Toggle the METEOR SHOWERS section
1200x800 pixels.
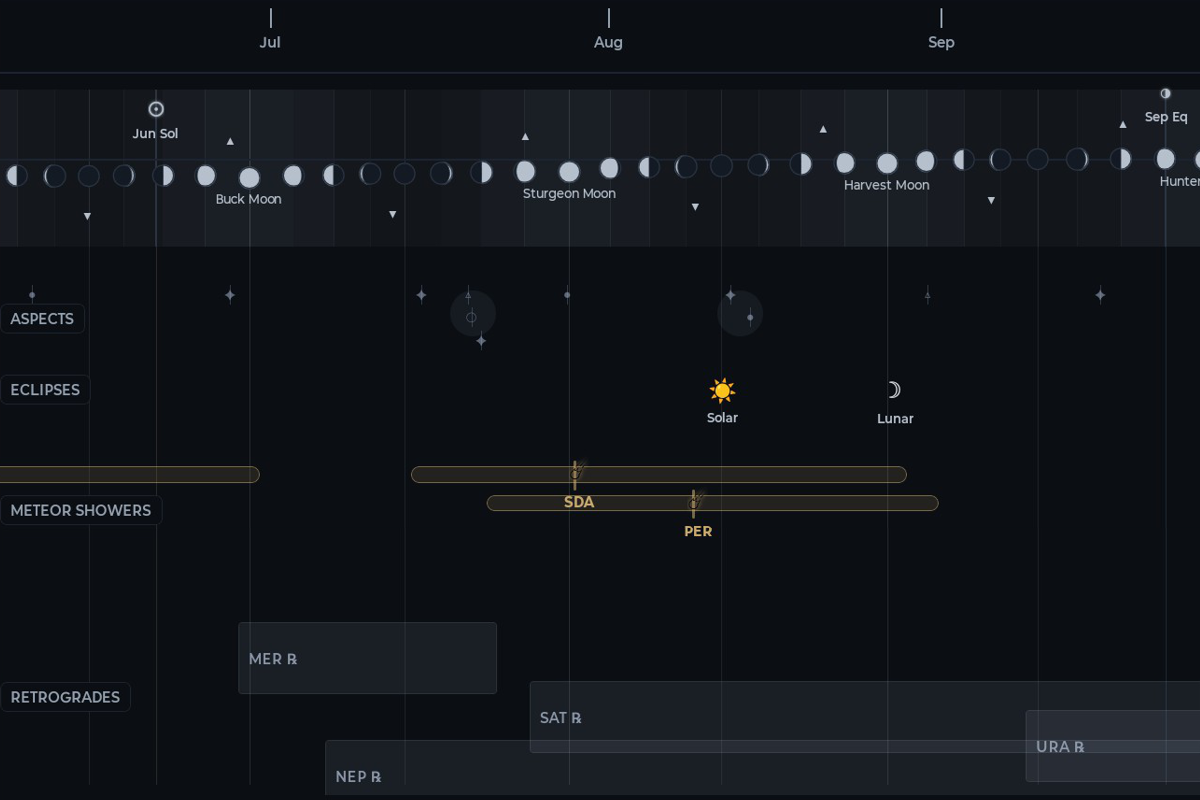coord(81,510)
